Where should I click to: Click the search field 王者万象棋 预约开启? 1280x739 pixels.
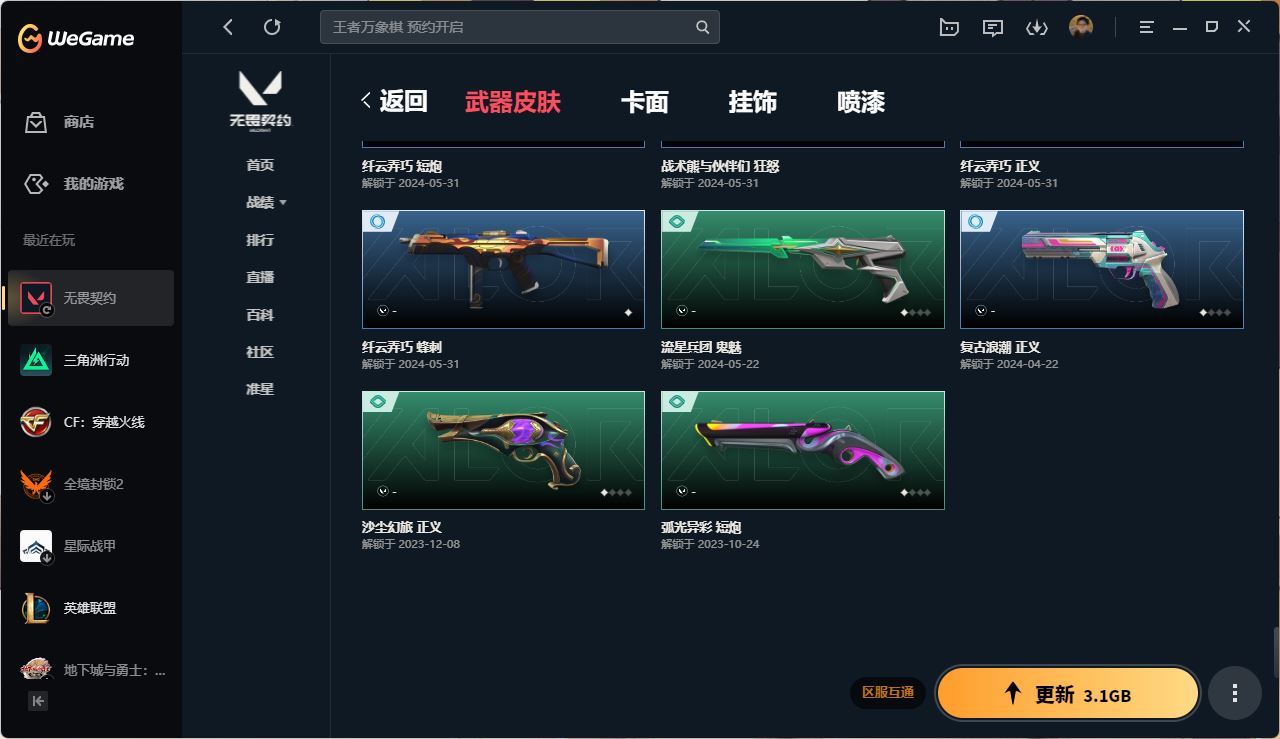point(520,27)
